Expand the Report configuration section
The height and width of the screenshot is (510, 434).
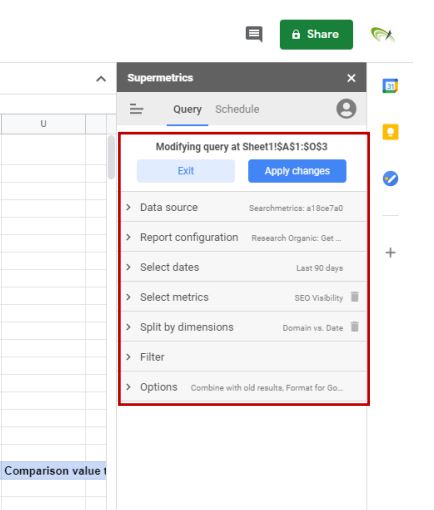[x=243, y=237]
